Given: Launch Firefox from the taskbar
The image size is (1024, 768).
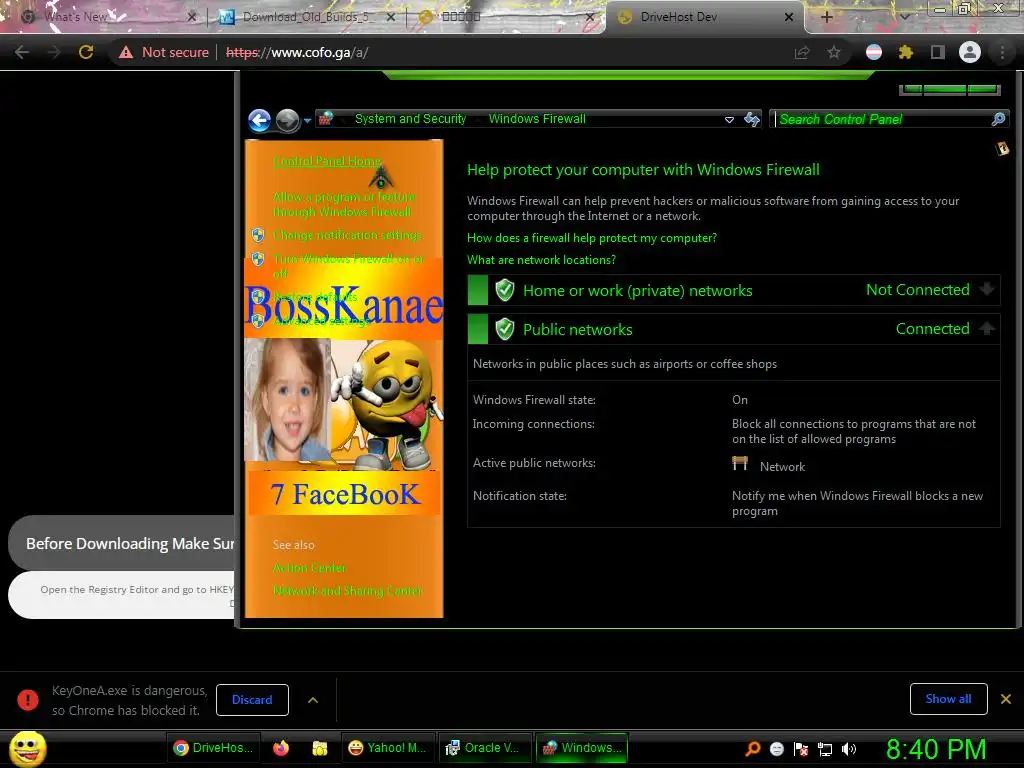Looking at the screenshot, I should [x=281, y=748].
